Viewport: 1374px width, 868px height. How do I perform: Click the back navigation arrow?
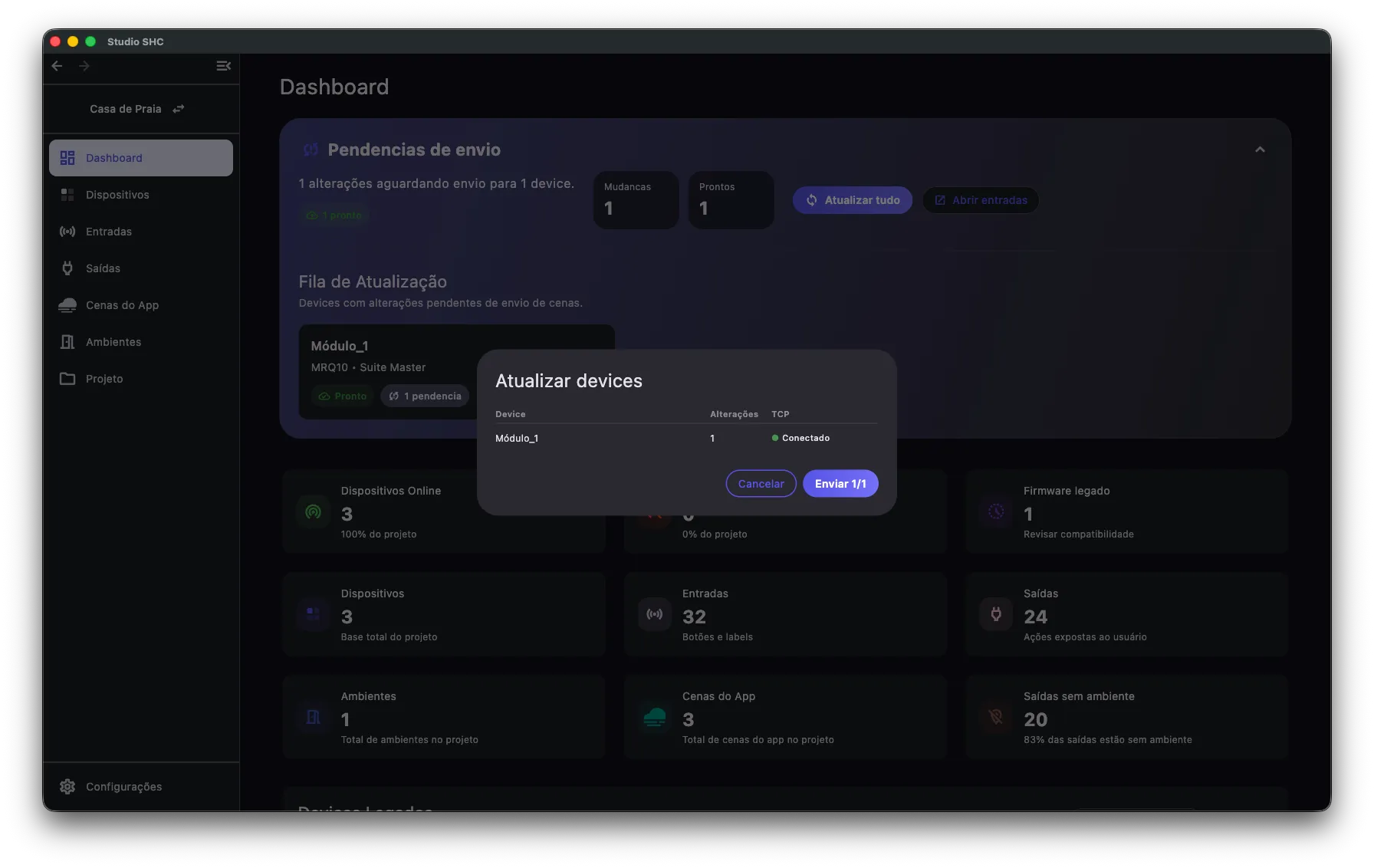coord(57,66)
